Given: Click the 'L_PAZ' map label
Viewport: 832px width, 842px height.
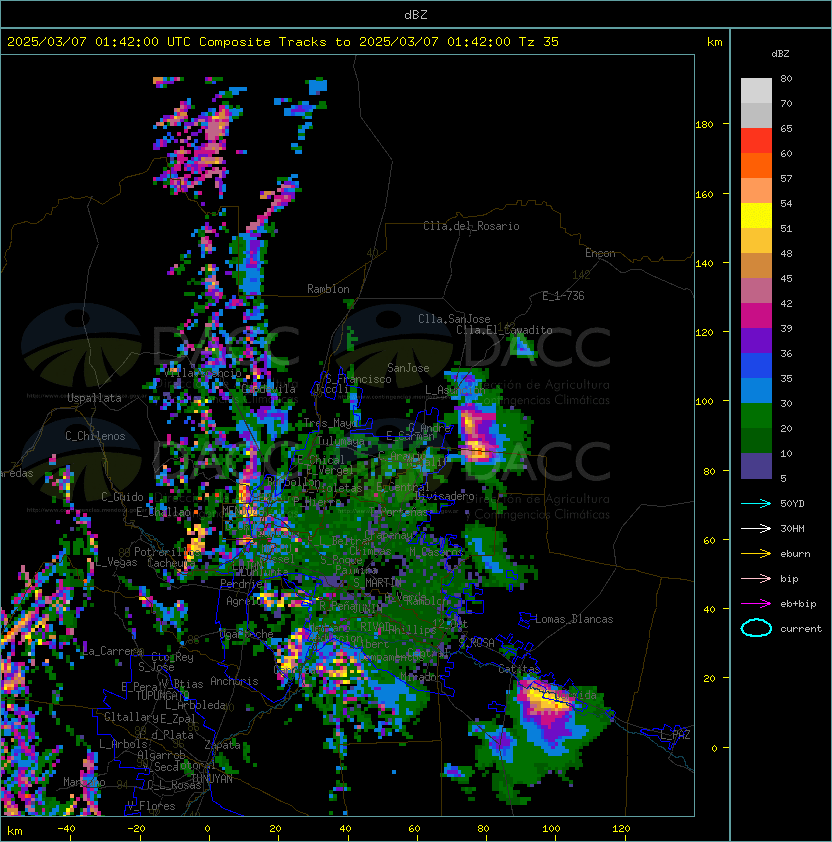Looking at the screenshot, I should point(675,735).
